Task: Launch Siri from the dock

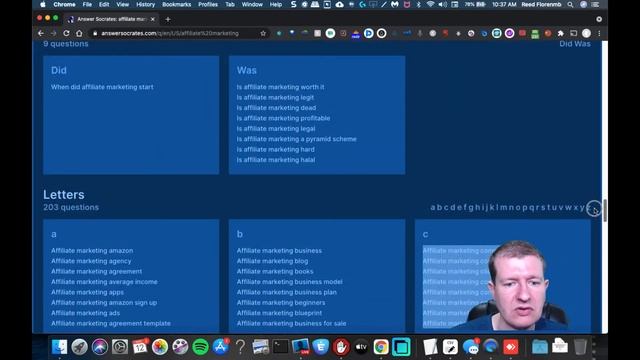Action: click(100, 347)
